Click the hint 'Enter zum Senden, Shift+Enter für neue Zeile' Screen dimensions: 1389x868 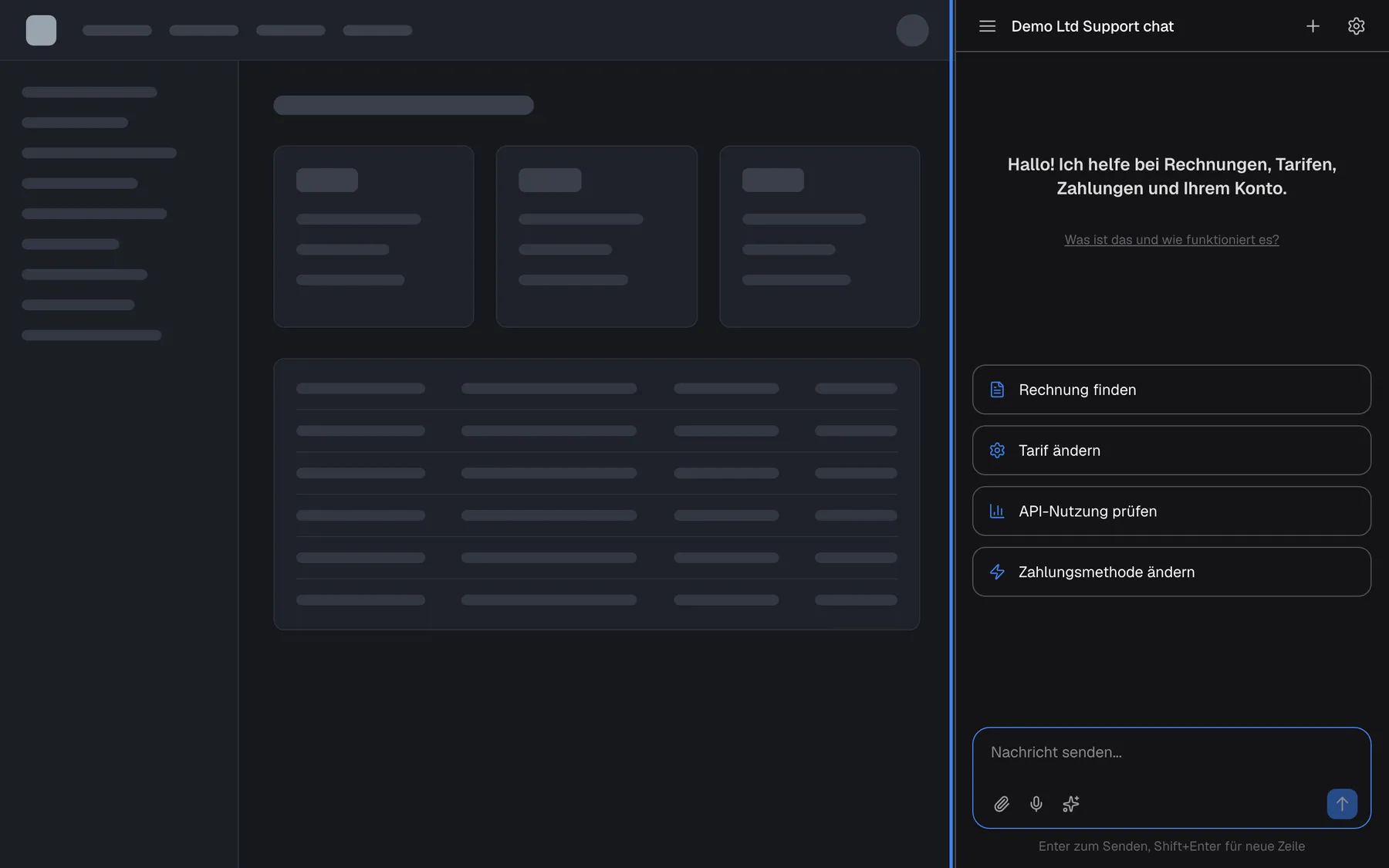click(x=1171, y=846)
